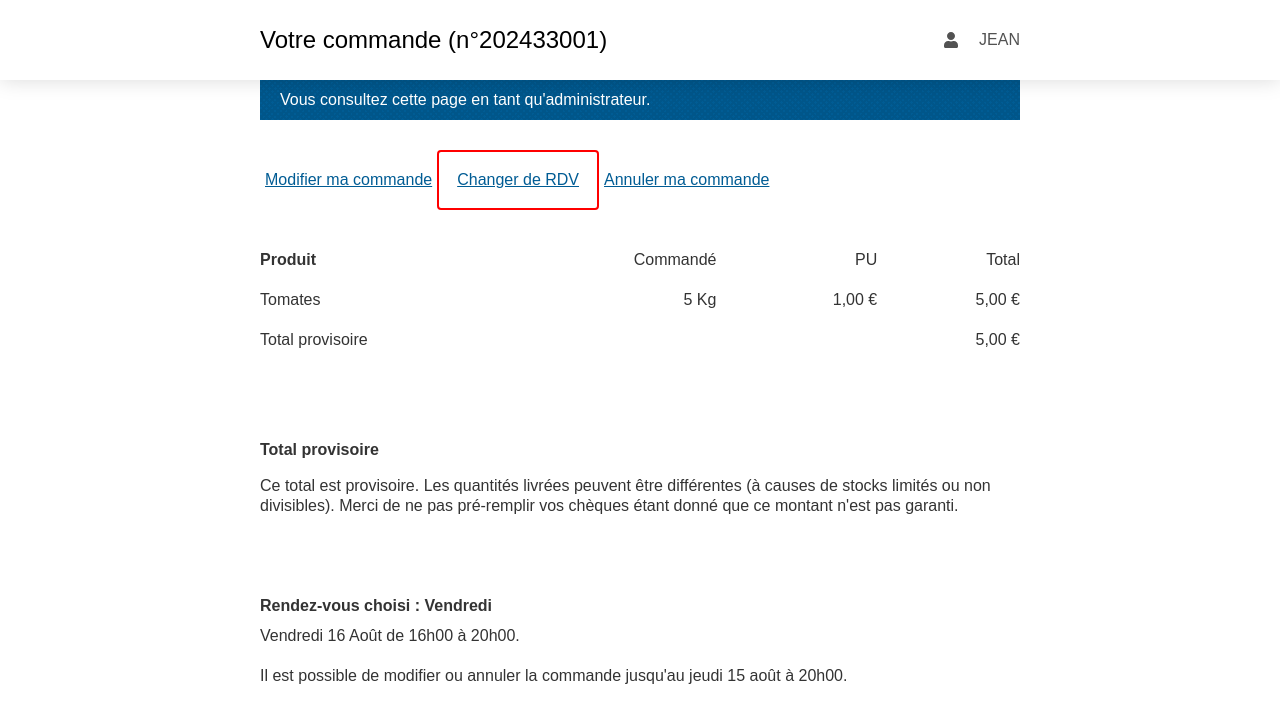Viewport: 1280px width, 720px height.
Task: Click the provisional total explanation paragraph
Action: coord(625,496)
